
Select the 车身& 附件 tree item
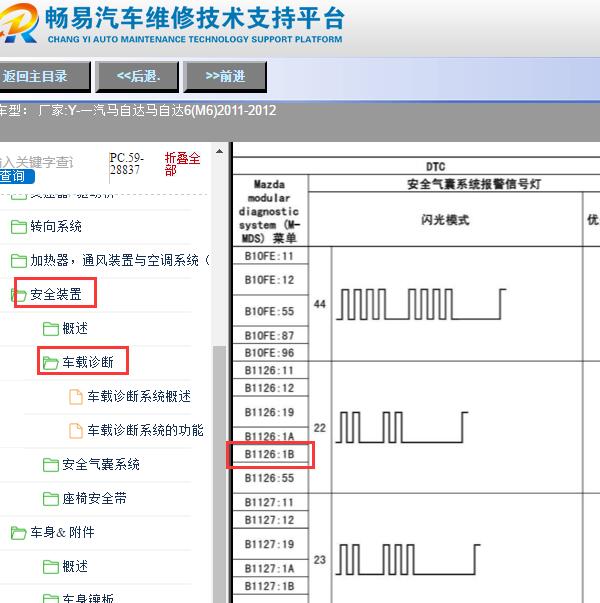click(62, 532)
